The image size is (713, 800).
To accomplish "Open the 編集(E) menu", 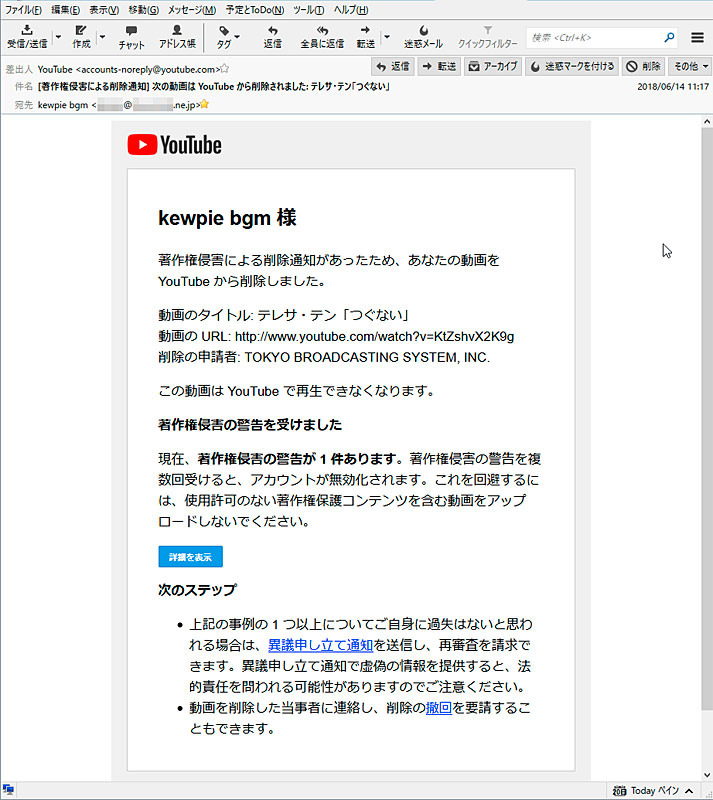I will 65,10.
